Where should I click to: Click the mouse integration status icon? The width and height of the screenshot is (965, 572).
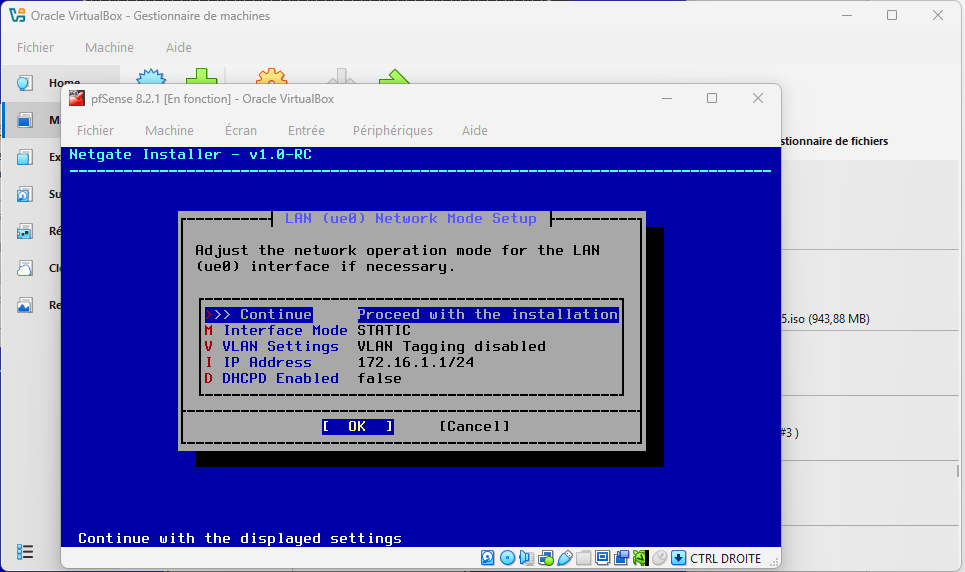point(659,558)
